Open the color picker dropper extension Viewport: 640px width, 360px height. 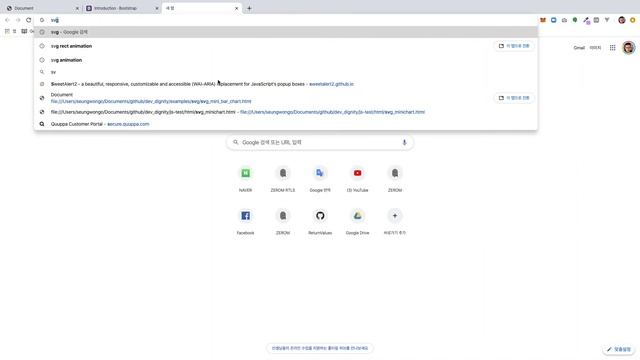click(x=586, y=20)
